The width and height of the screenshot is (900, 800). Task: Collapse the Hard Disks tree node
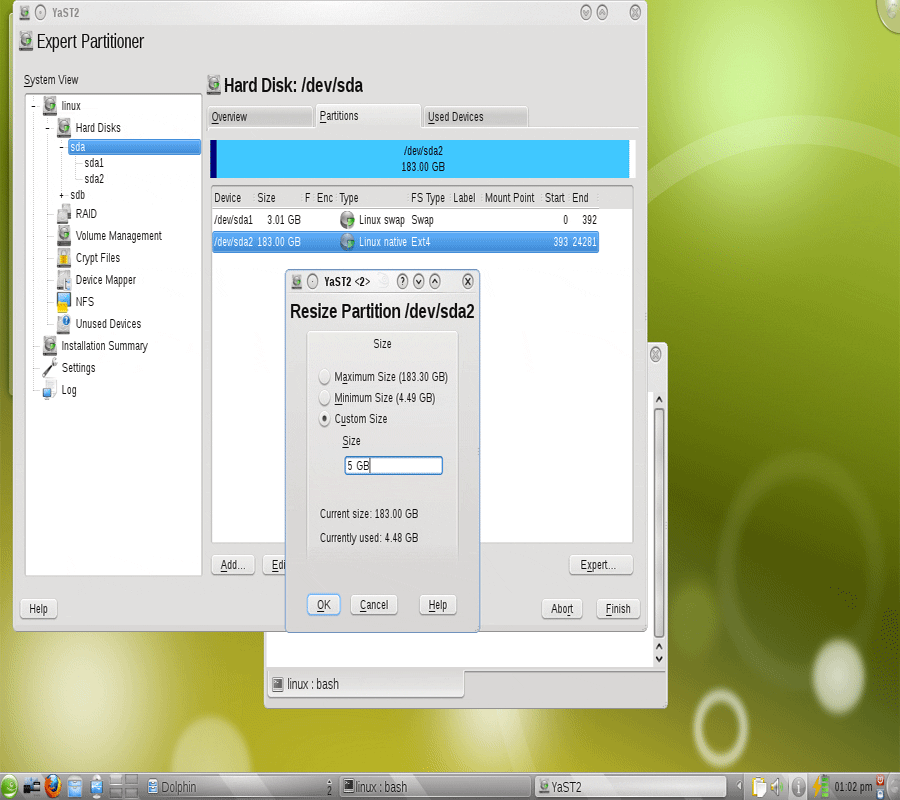click(48, 127)
